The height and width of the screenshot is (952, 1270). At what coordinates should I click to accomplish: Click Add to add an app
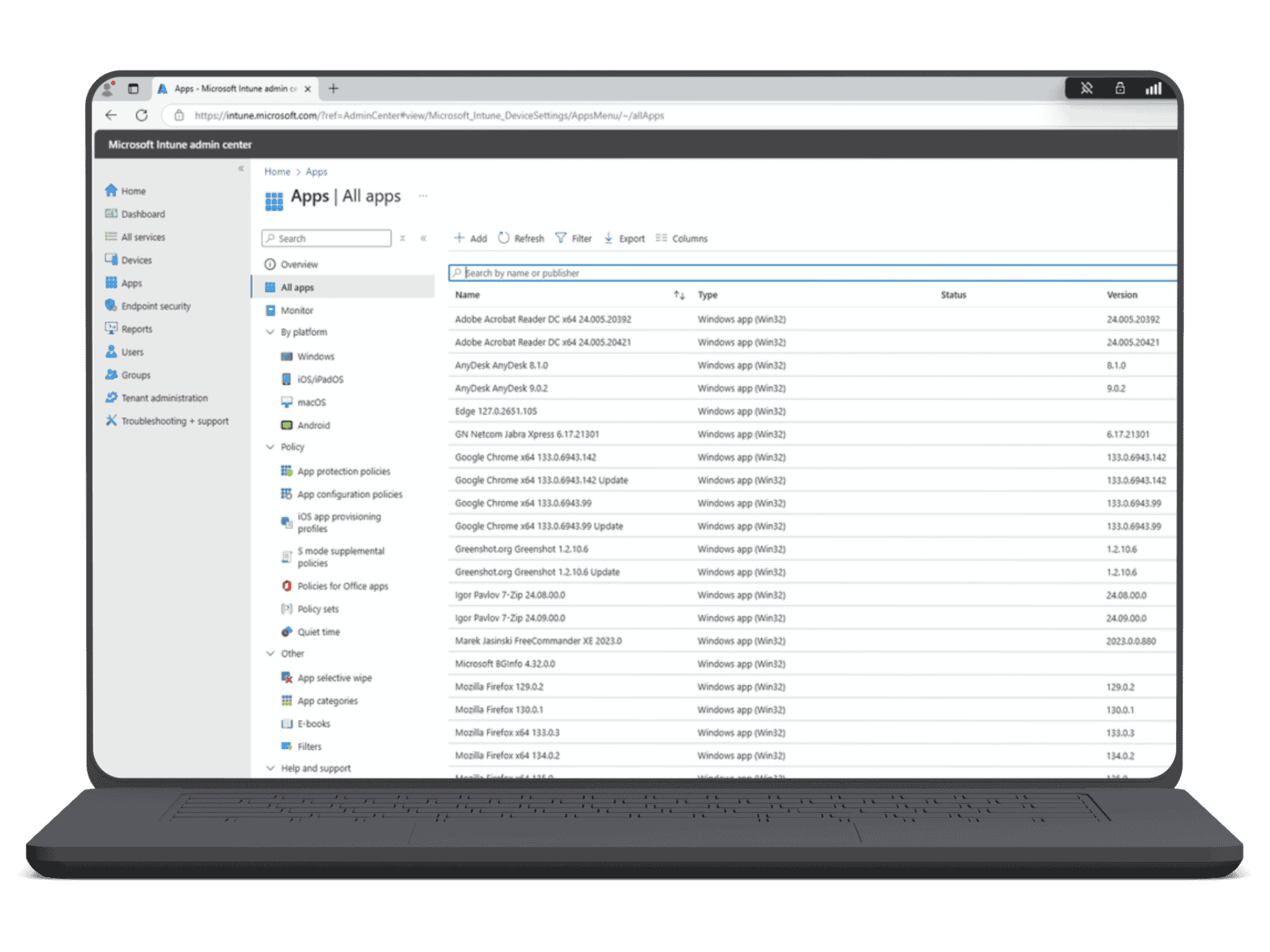click(x=470, y=238)
